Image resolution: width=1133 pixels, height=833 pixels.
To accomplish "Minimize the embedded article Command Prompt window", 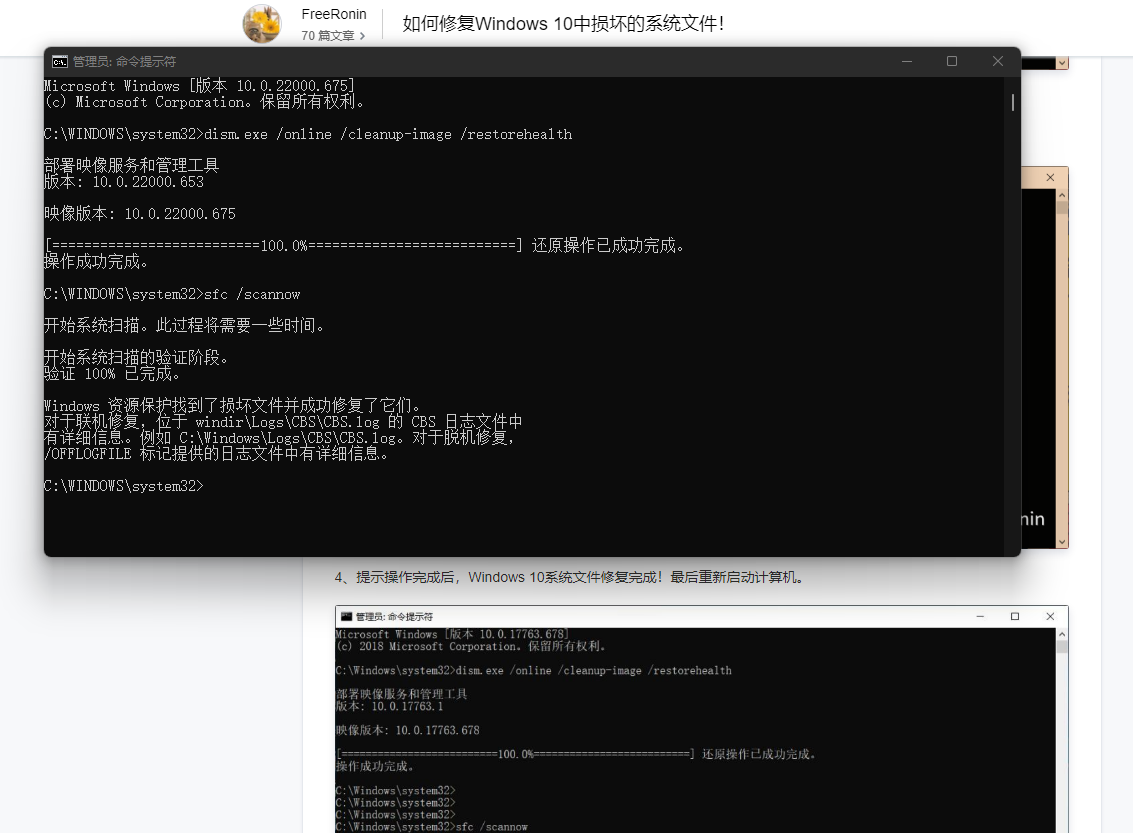I will [980, 616].
